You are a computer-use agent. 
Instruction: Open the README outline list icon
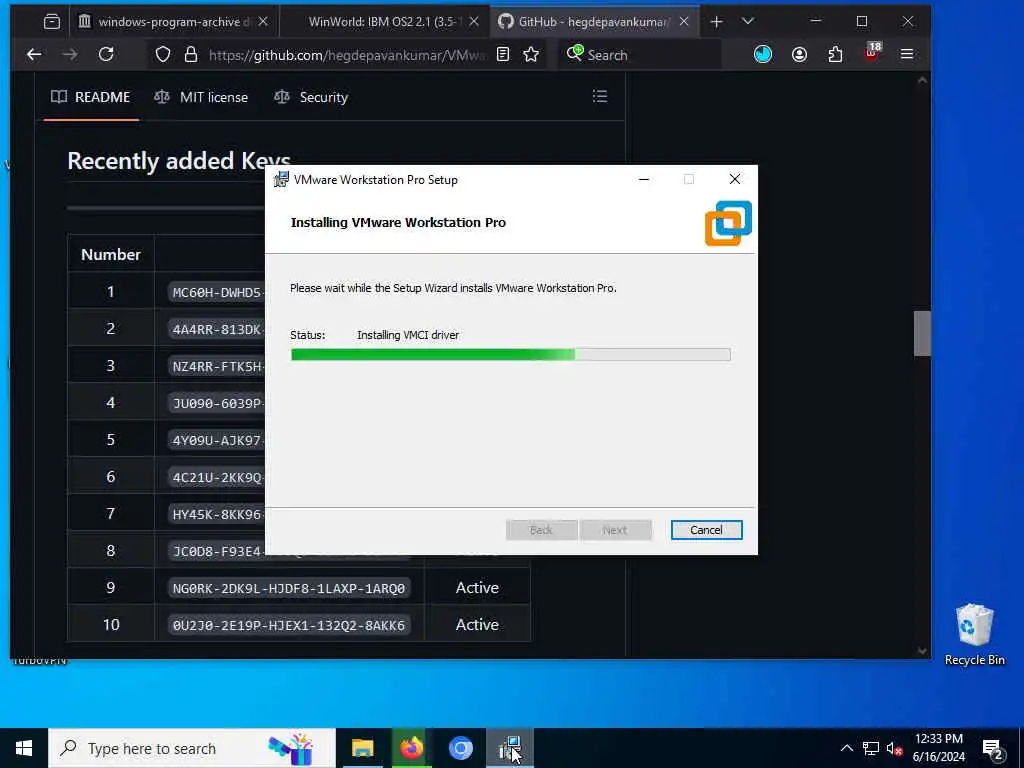(600, 97)
